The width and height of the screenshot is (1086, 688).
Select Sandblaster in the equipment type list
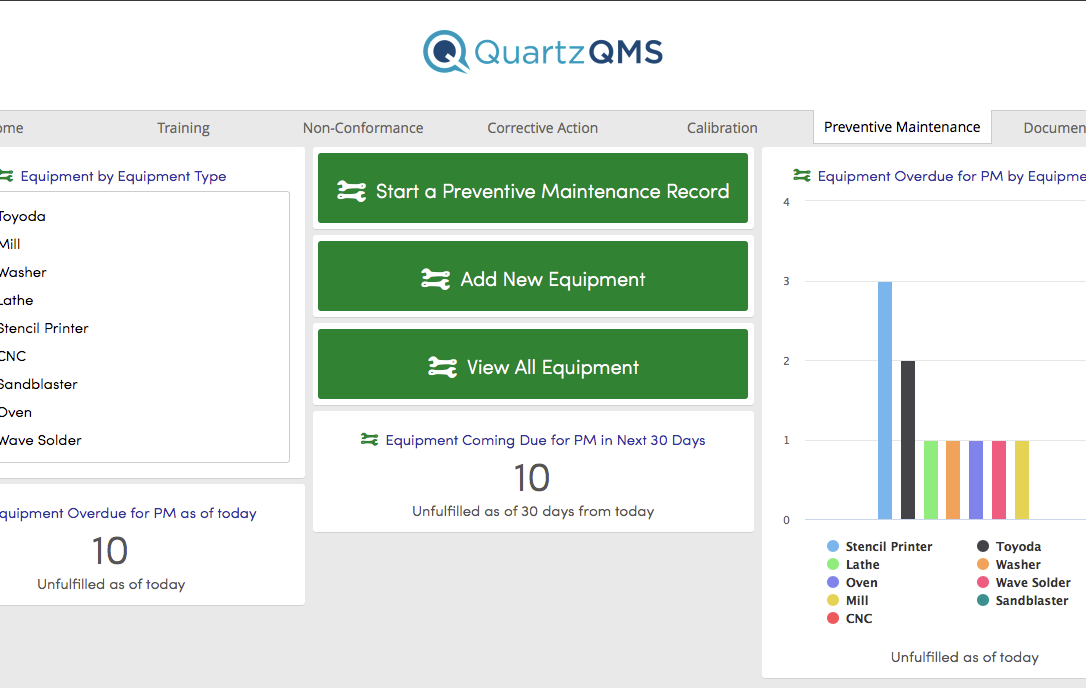pos(38,384)
